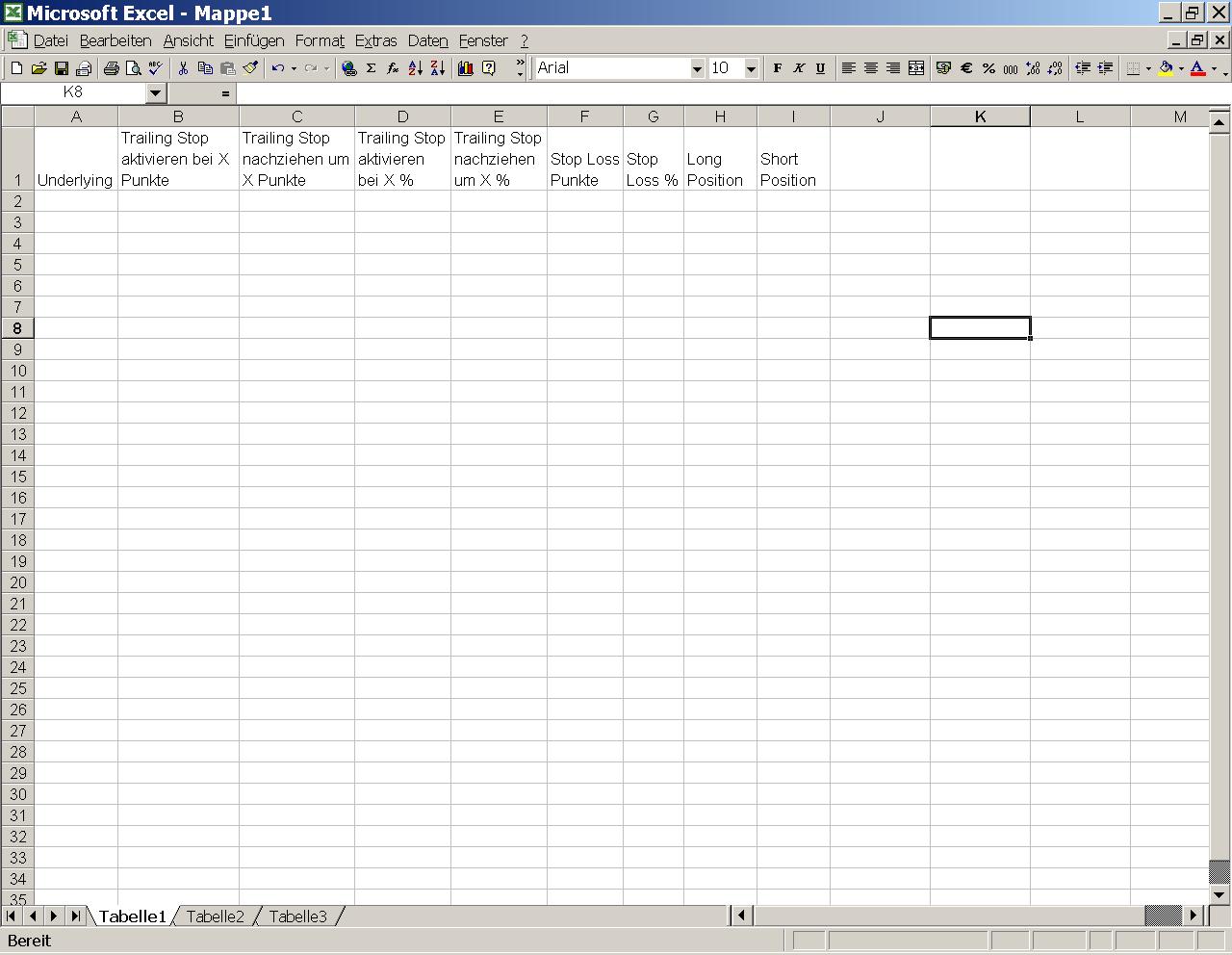1232x955 pixels.
Task: Apply Euro currency style
Action: [x=966, y=68]
